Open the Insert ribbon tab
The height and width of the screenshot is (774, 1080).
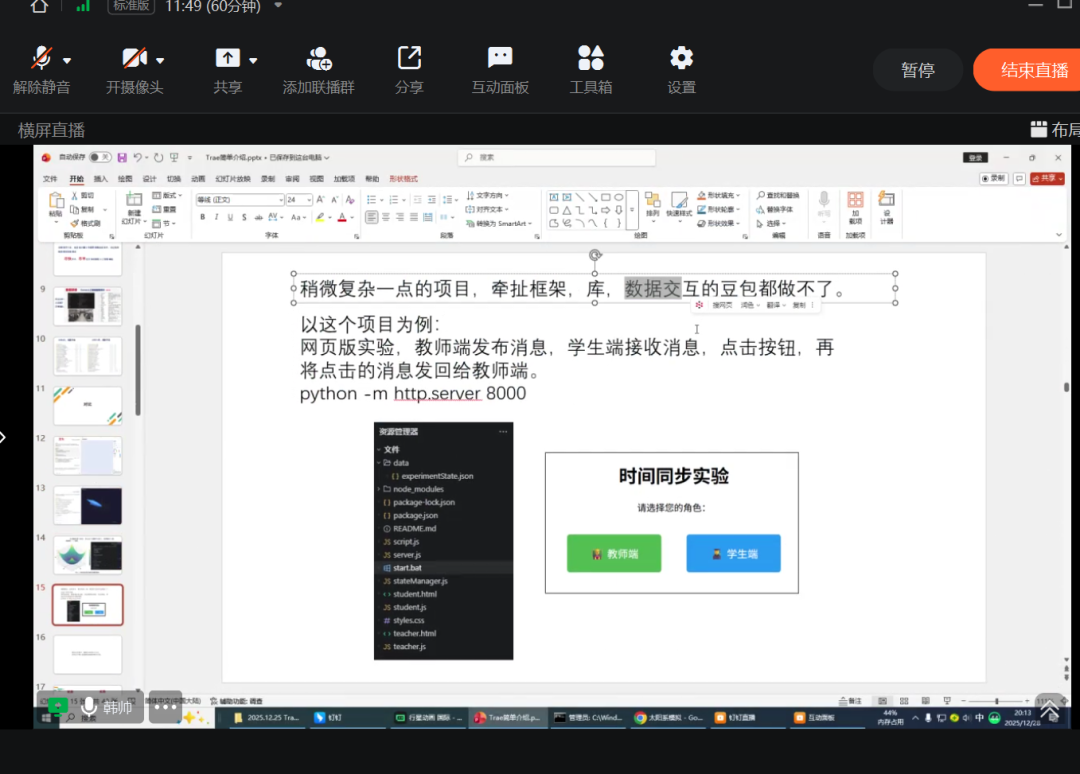point(101,179)
